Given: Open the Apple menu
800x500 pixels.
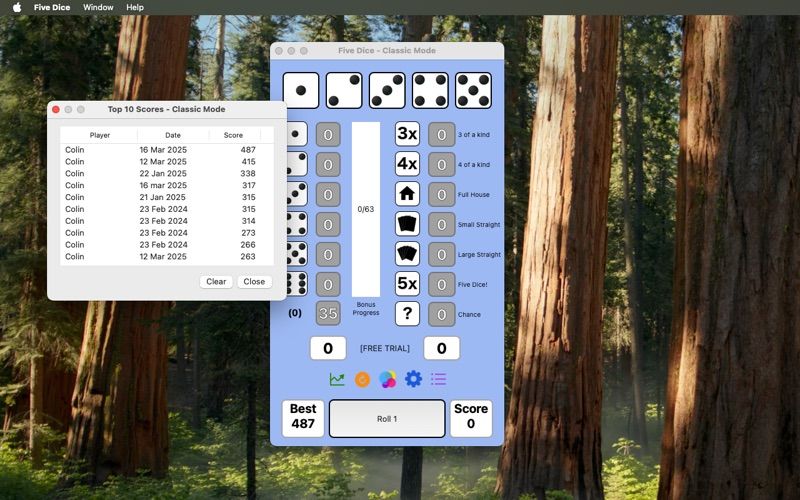Looking at the screenshot, I should [x=17, y=7].
